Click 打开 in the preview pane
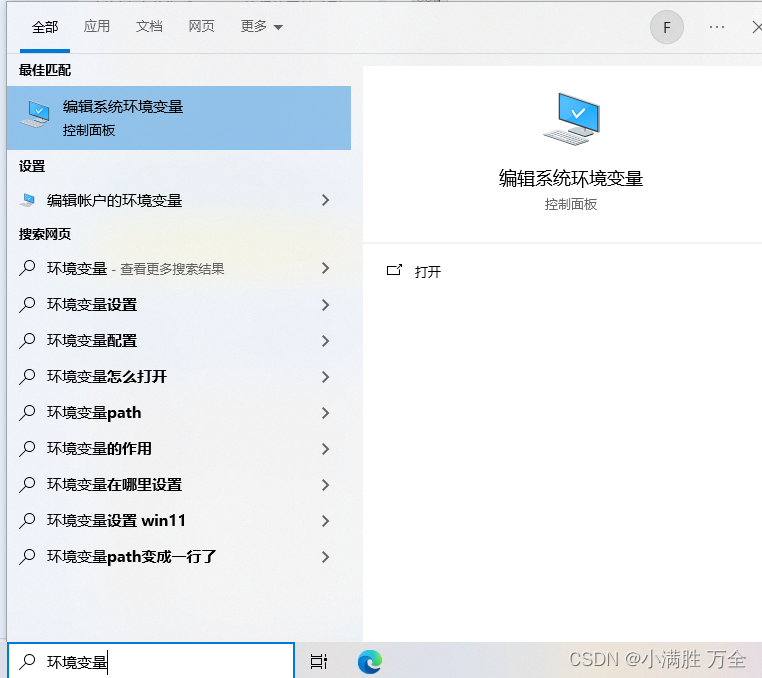 coord(428,272)
